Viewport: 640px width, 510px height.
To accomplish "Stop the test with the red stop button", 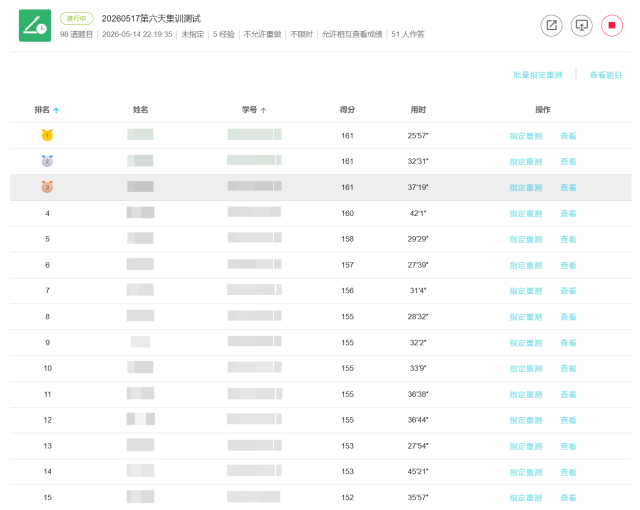I will coord(611,25).
